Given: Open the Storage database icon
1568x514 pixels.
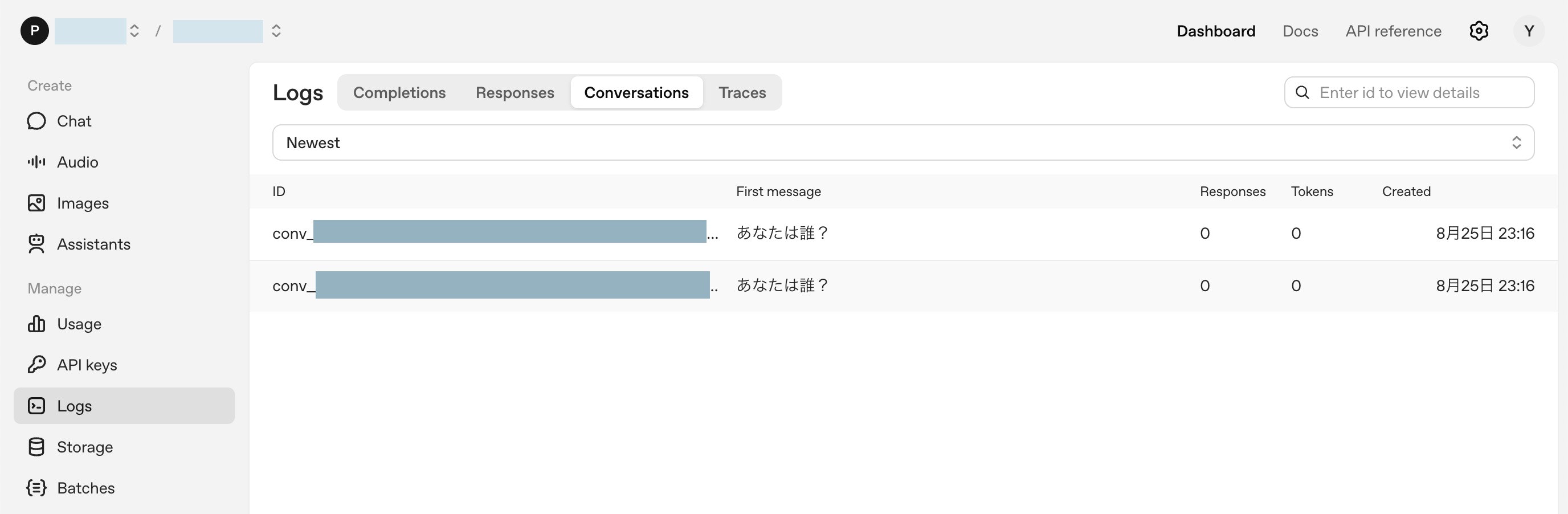Looking at the screenshot, I should coord(36,447).
